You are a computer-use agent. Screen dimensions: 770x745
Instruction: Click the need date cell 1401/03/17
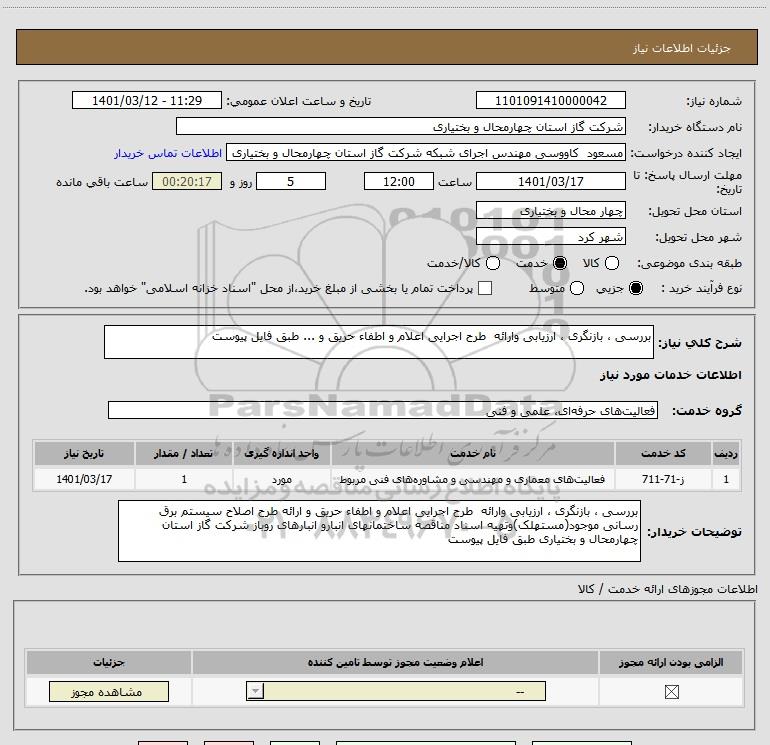(x=84, y=479)
